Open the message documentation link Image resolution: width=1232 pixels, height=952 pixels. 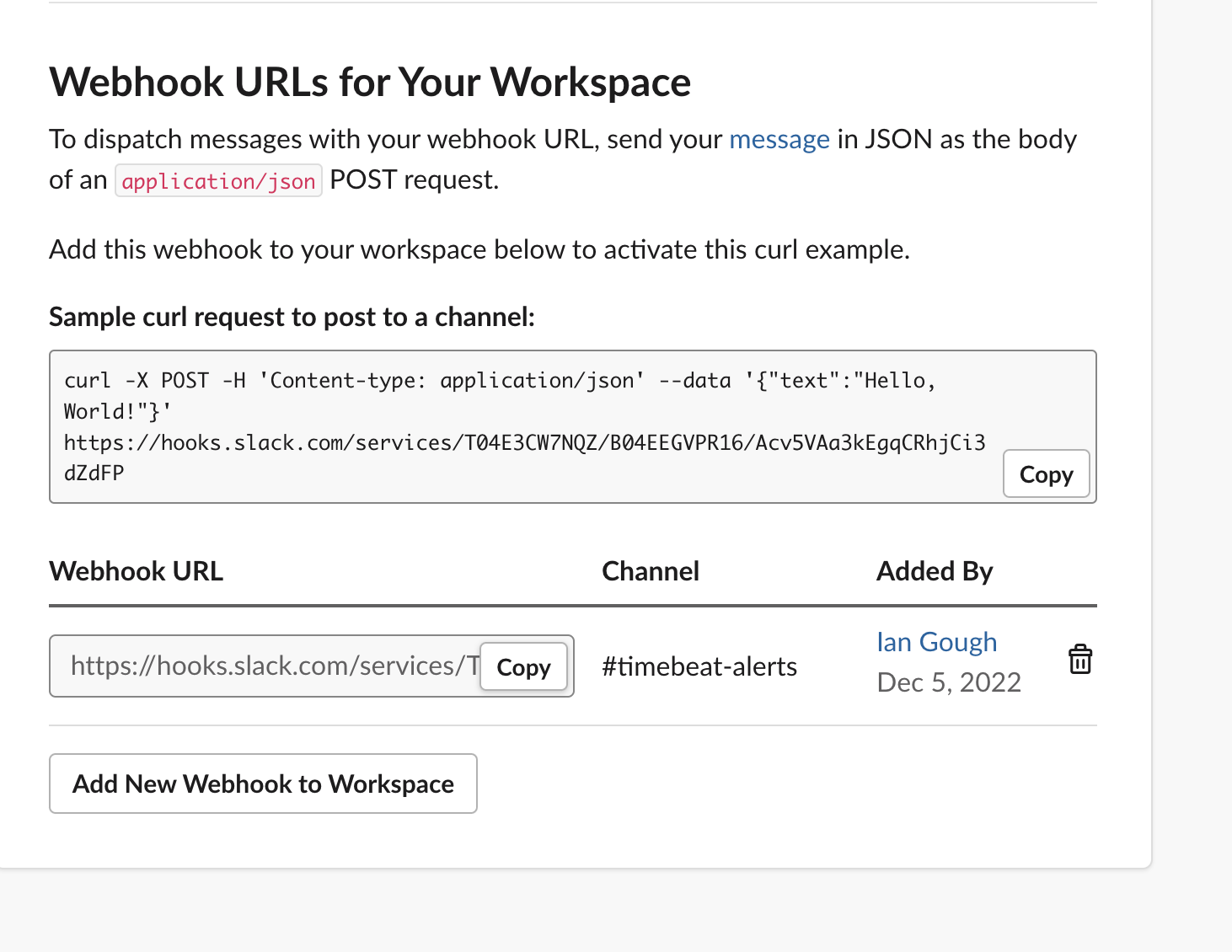779,139
